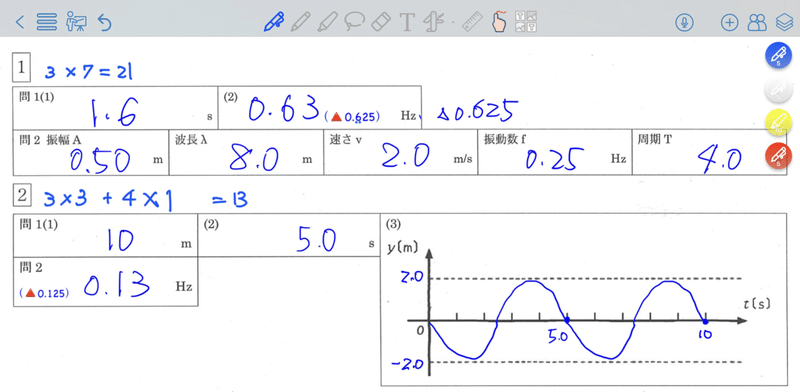Toggle finger touch drawing mode
Image resolution: width=800 pixels, height=392 pixels.
tap(499, 22)
